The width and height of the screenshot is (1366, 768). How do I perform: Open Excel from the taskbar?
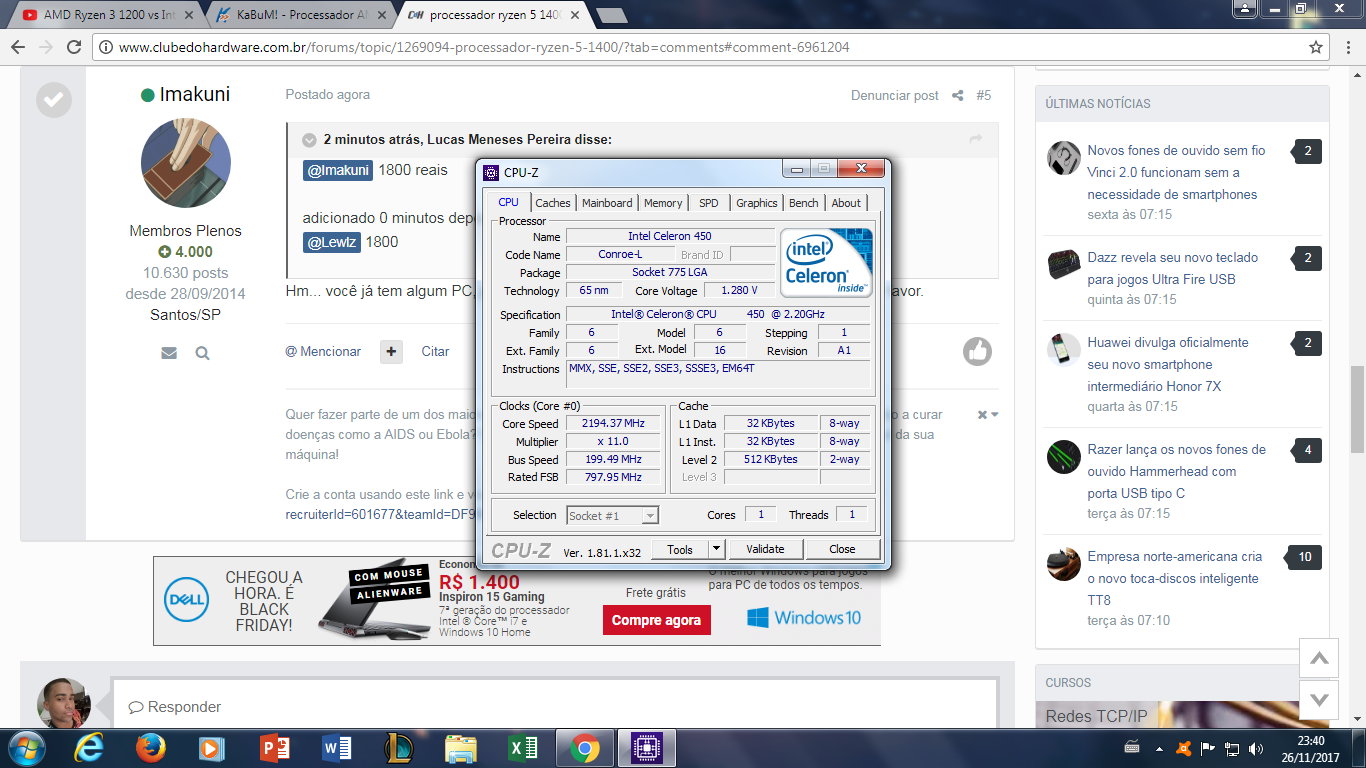(522, 748)
